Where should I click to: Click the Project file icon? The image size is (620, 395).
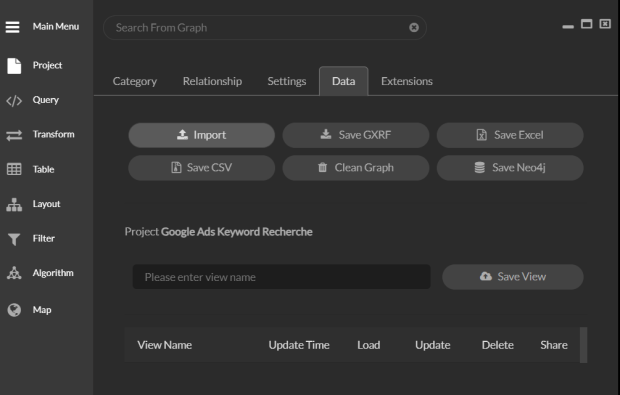coord(14,66)
